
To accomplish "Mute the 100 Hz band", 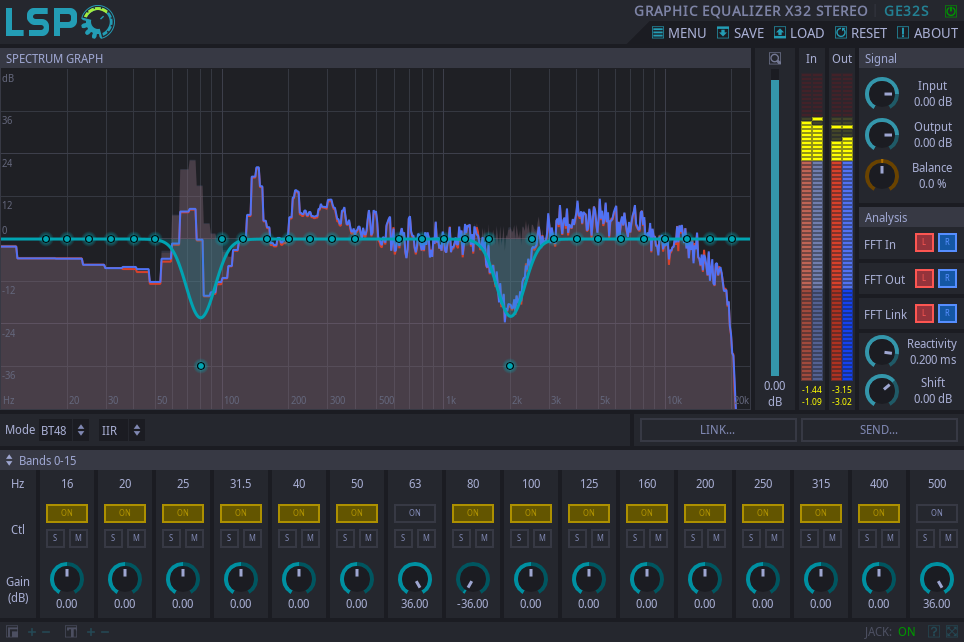I will tap(542, 538).
